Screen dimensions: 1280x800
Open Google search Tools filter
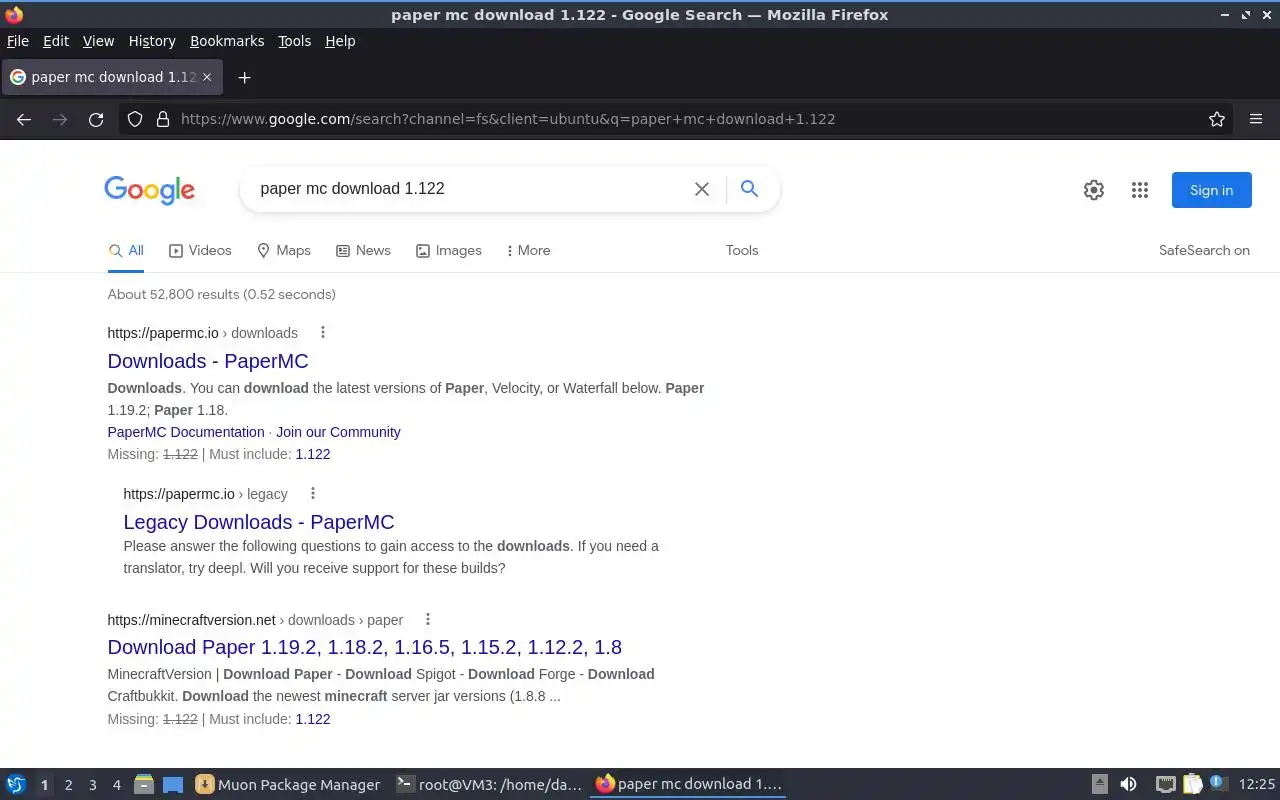click(742, 250)
